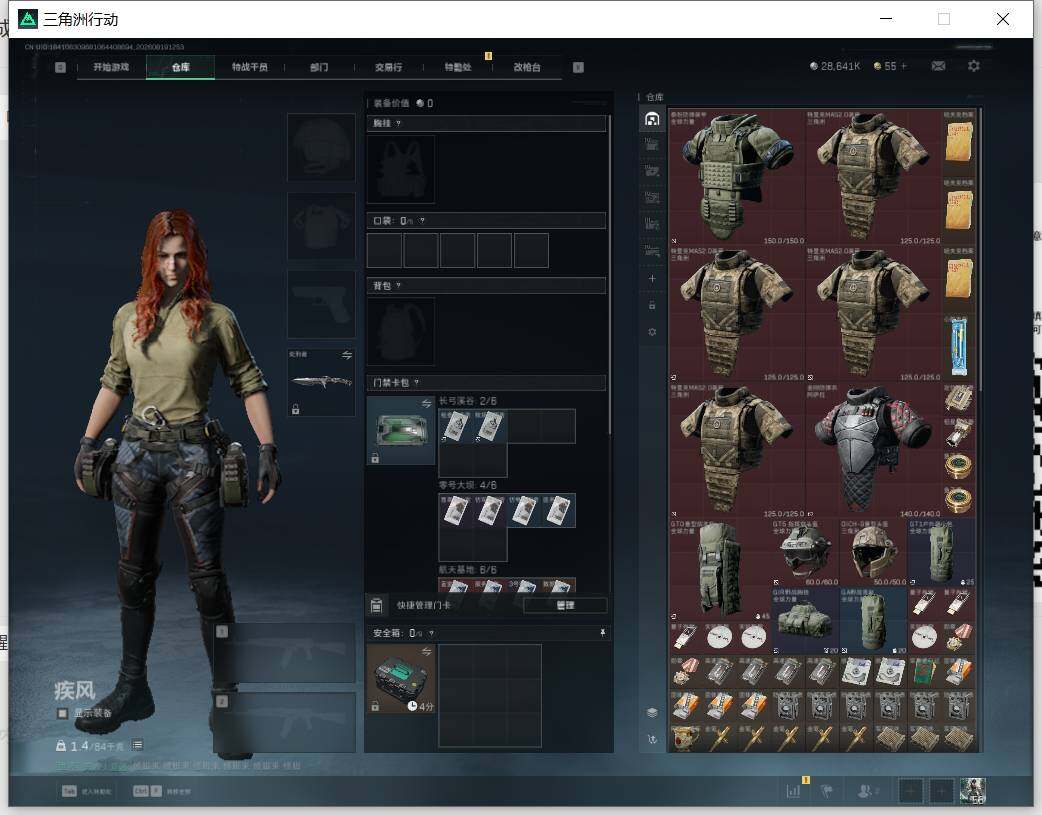This screenshot has height=815, width=1042.
Task: Switch to the 开始游戏 tab
Action: 111,67
